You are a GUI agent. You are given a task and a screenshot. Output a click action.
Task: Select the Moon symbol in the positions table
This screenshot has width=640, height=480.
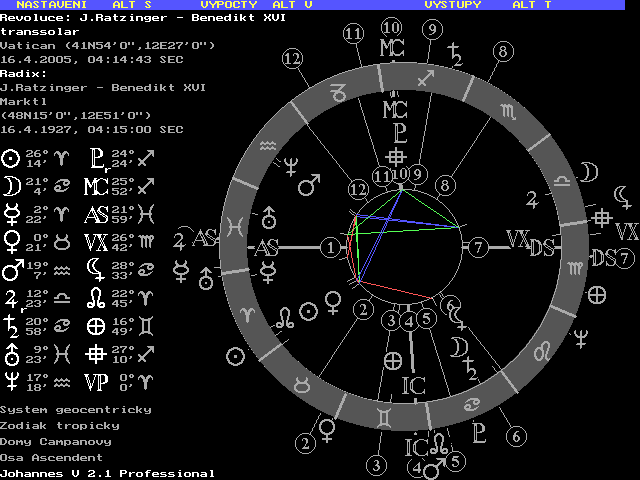[x=11, y=184]
